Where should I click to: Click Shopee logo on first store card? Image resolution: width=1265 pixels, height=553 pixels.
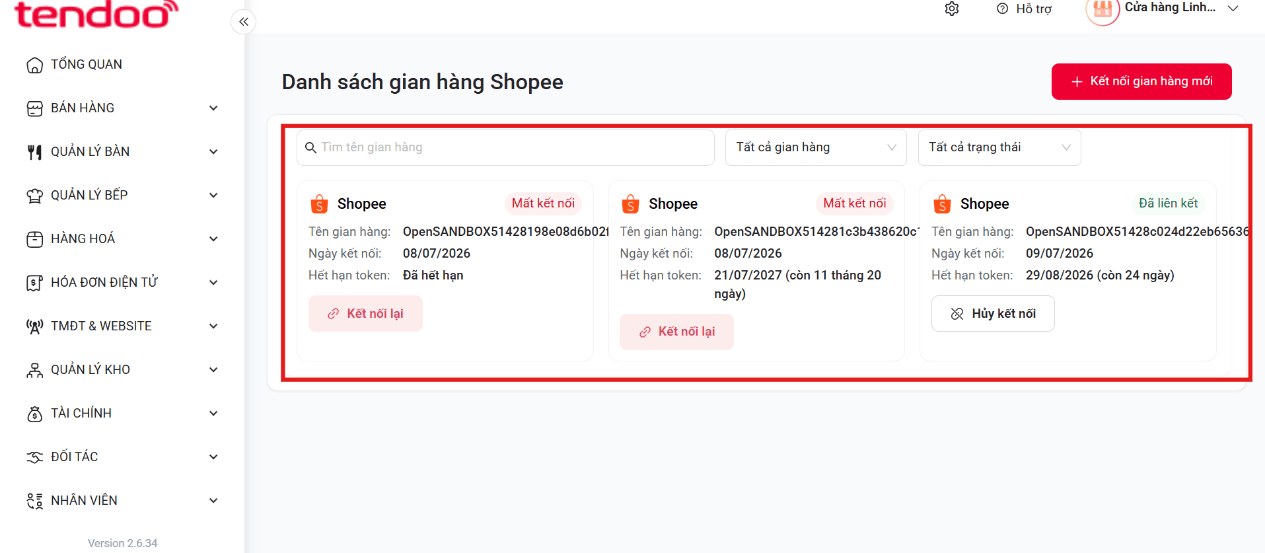coord(319,204)
